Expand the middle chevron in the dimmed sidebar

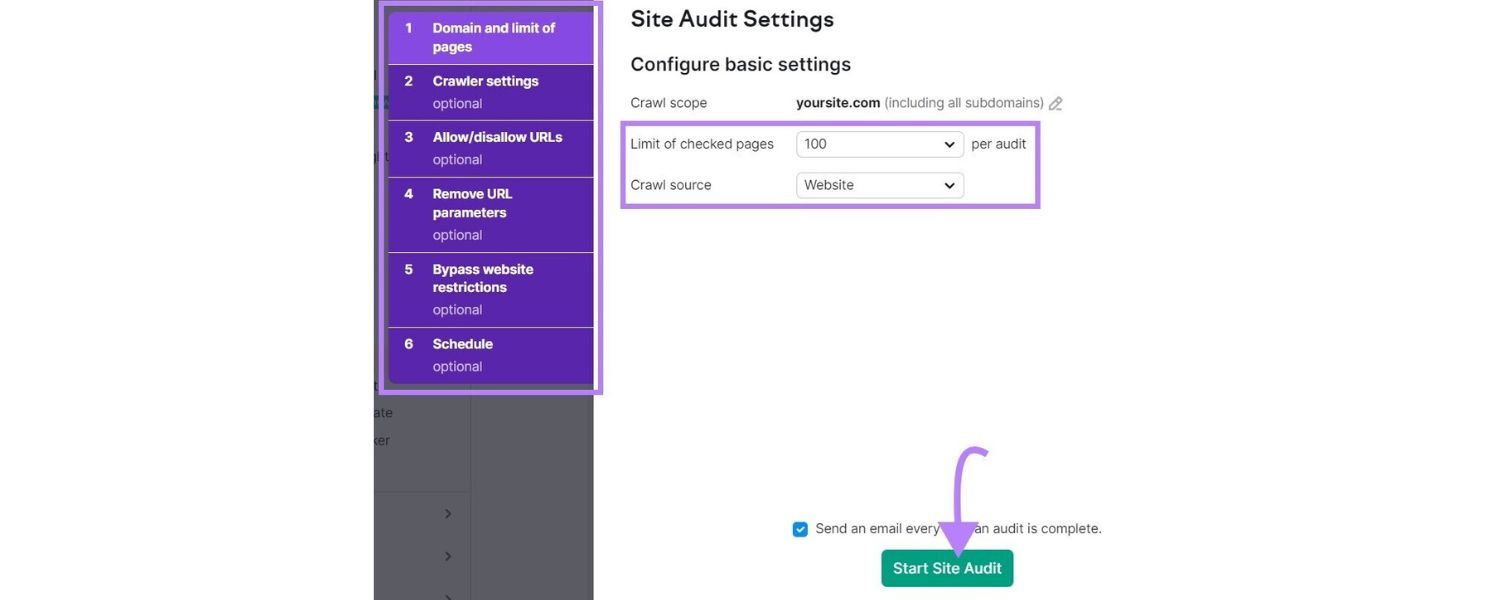pos(447,556)
